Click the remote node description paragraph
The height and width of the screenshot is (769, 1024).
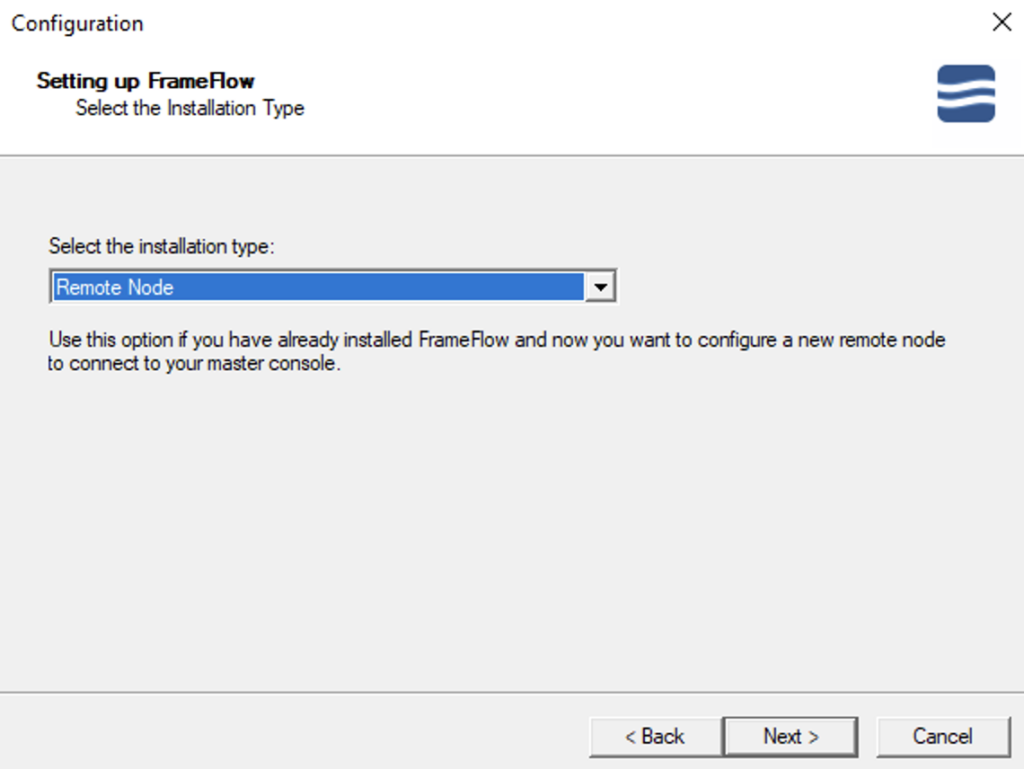click(x=496, y=351)
